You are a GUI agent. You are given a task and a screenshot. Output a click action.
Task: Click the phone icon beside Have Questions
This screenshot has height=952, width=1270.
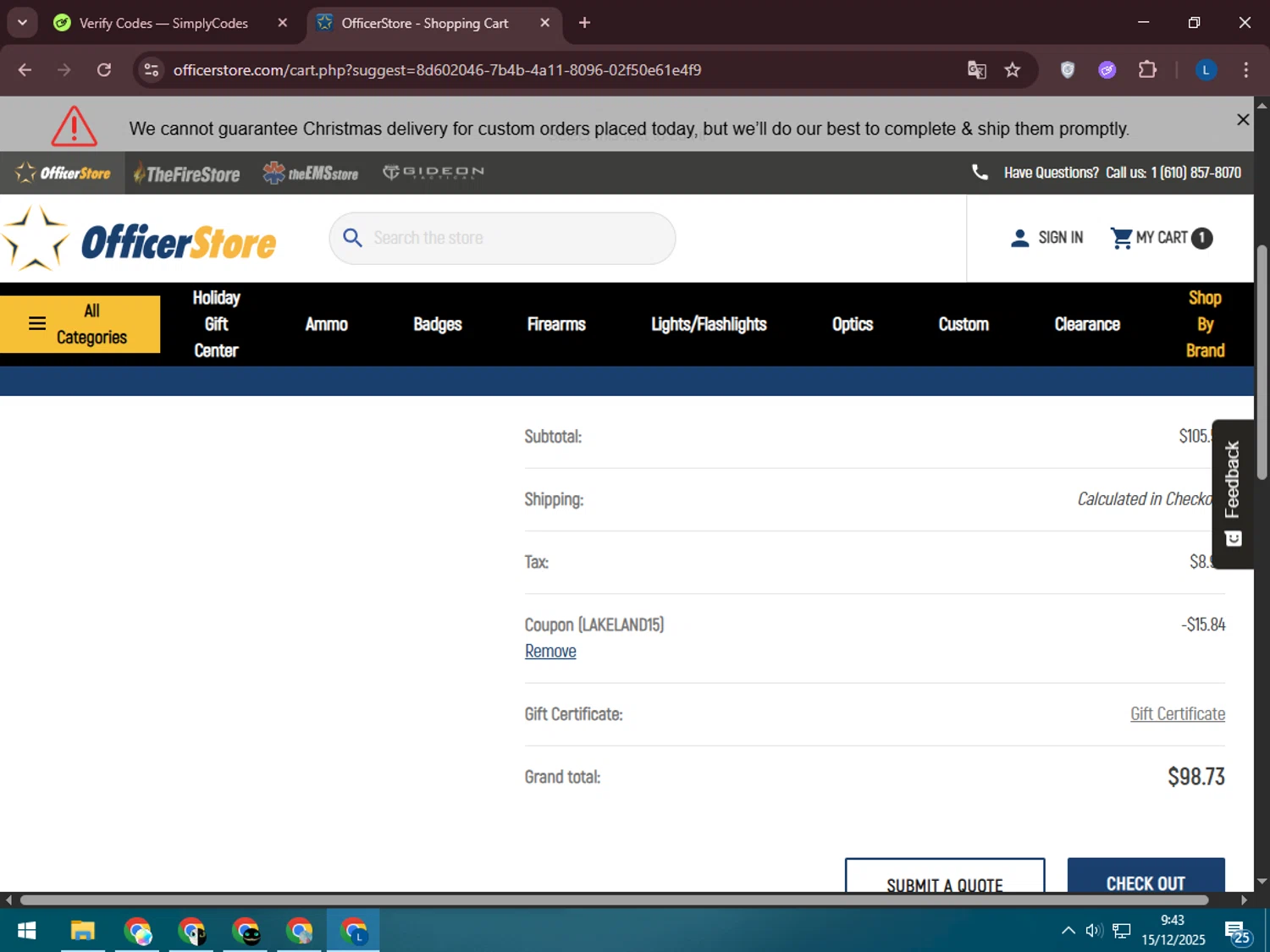[980, 173]
